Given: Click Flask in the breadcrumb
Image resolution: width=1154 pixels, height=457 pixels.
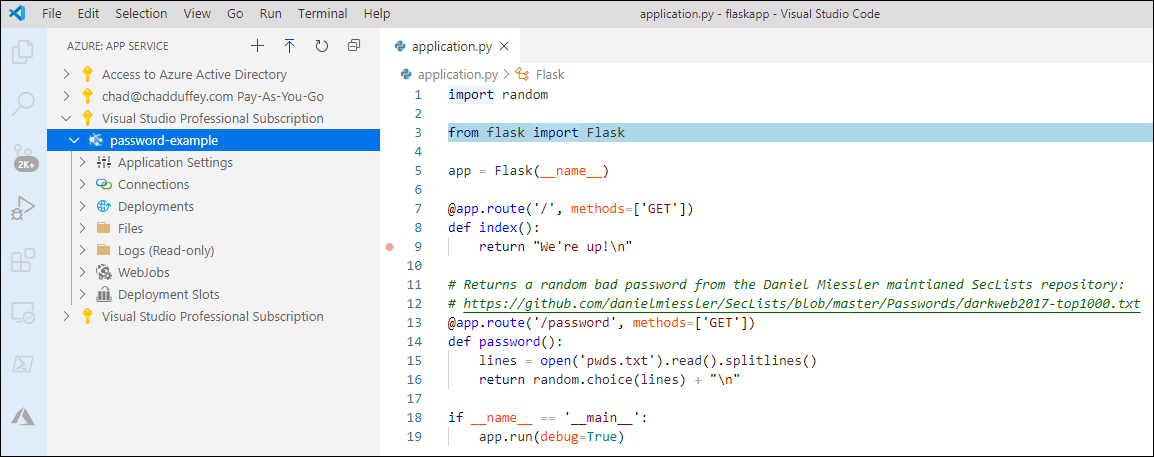Looking at the screenshot, I should pos(550,74).
